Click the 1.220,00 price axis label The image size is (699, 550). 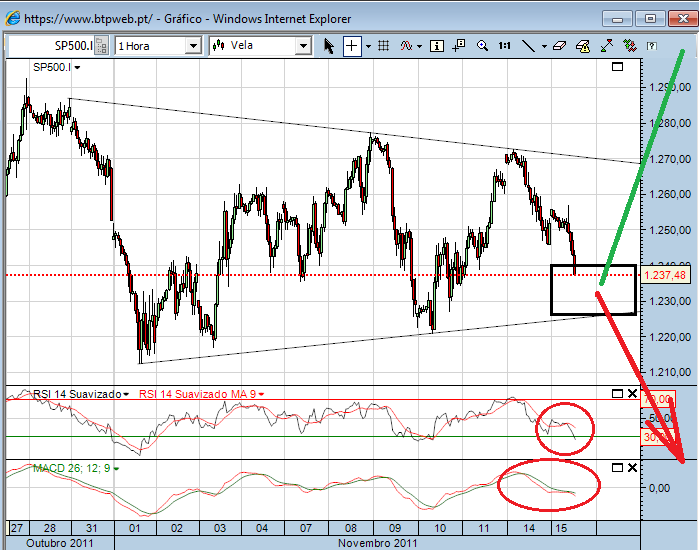[x=670, y=337]
